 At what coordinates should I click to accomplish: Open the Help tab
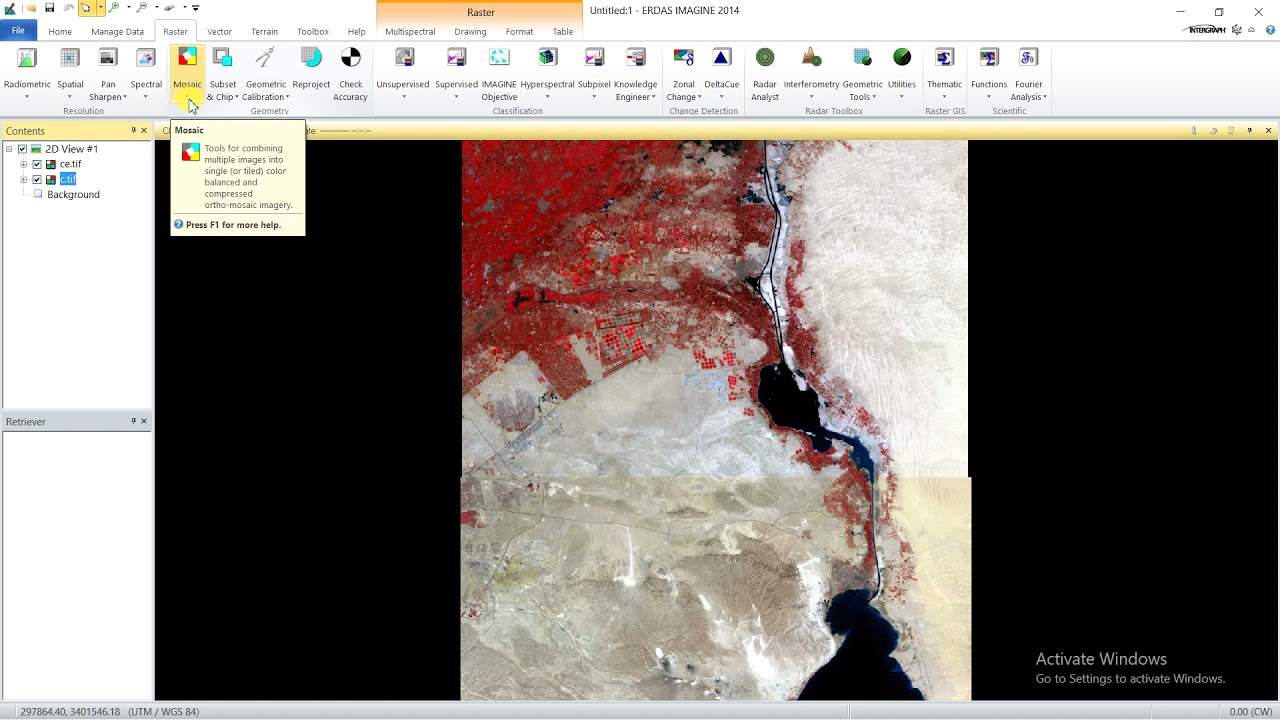[x=357, y=31]
